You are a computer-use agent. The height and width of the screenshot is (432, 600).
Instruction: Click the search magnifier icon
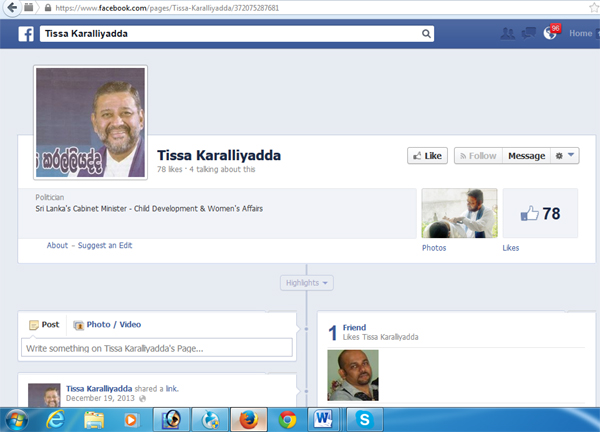(426, 34)
